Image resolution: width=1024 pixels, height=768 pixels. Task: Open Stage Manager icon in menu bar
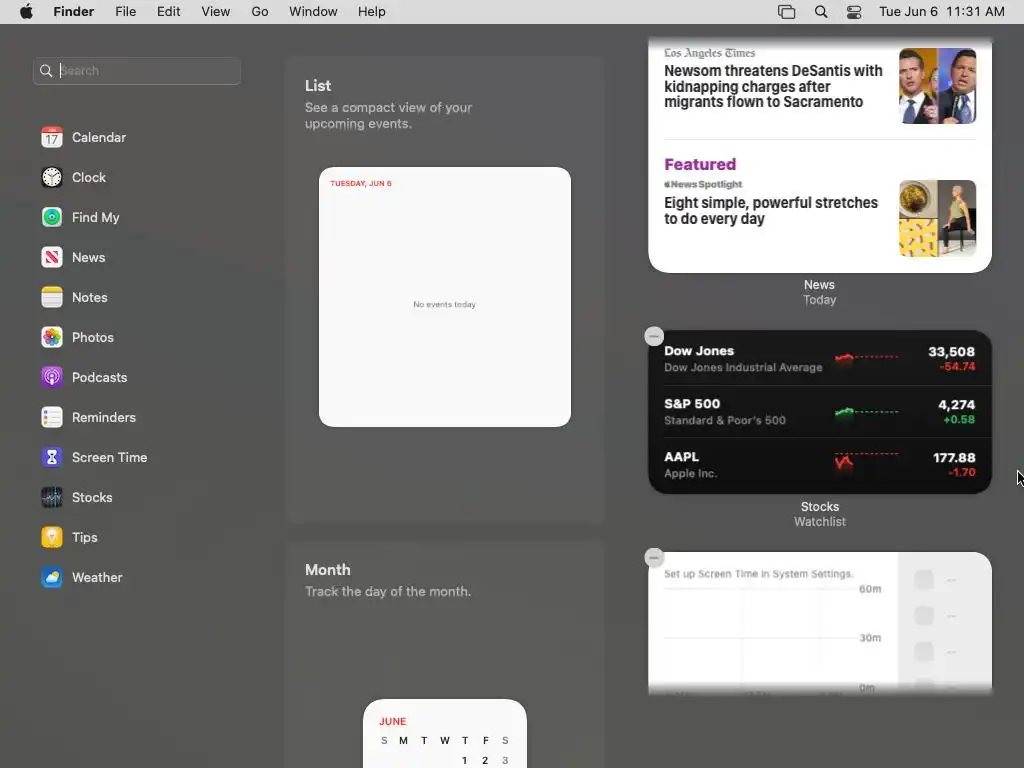786,12
